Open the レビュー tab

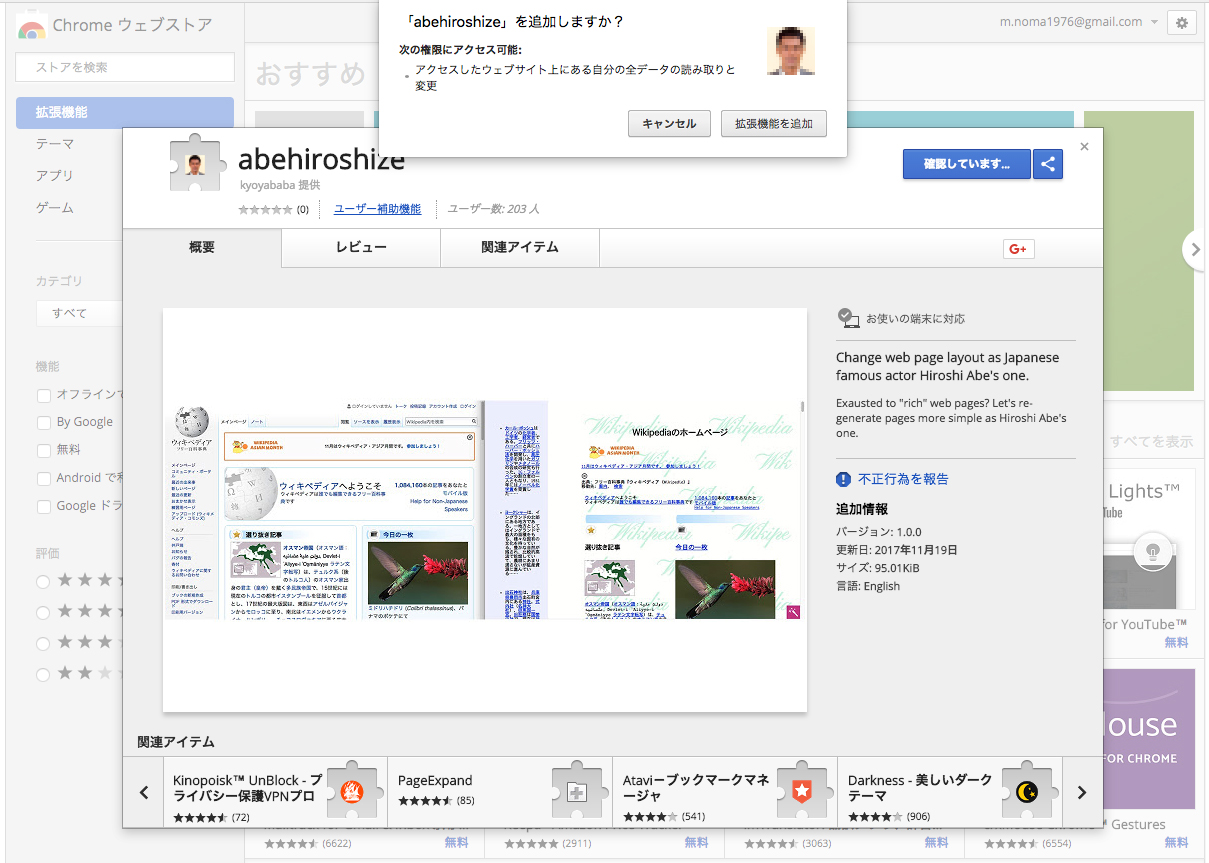tap(361, 247)
